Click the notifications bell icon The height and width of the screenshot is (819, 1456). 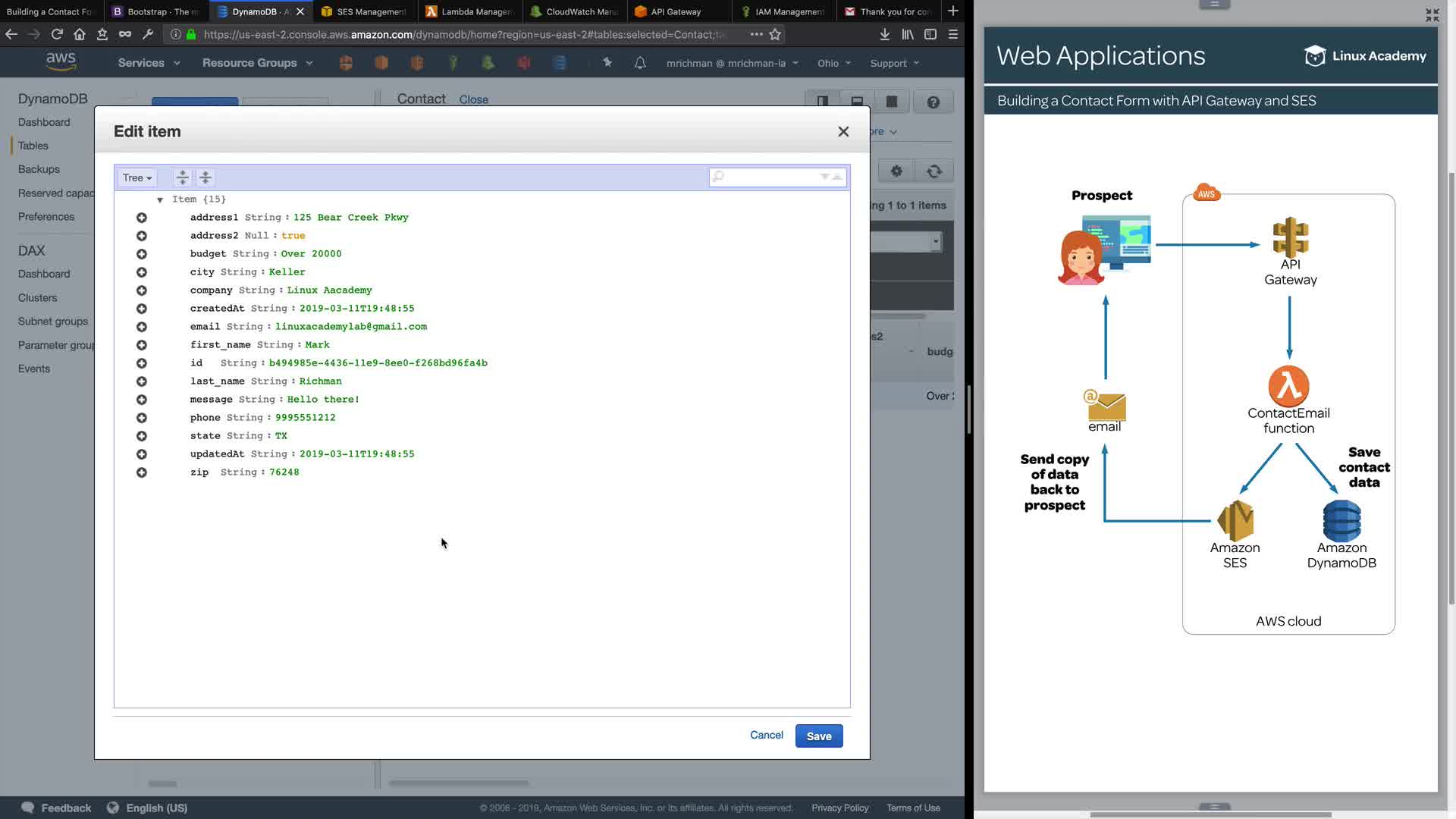click(640, 63)
